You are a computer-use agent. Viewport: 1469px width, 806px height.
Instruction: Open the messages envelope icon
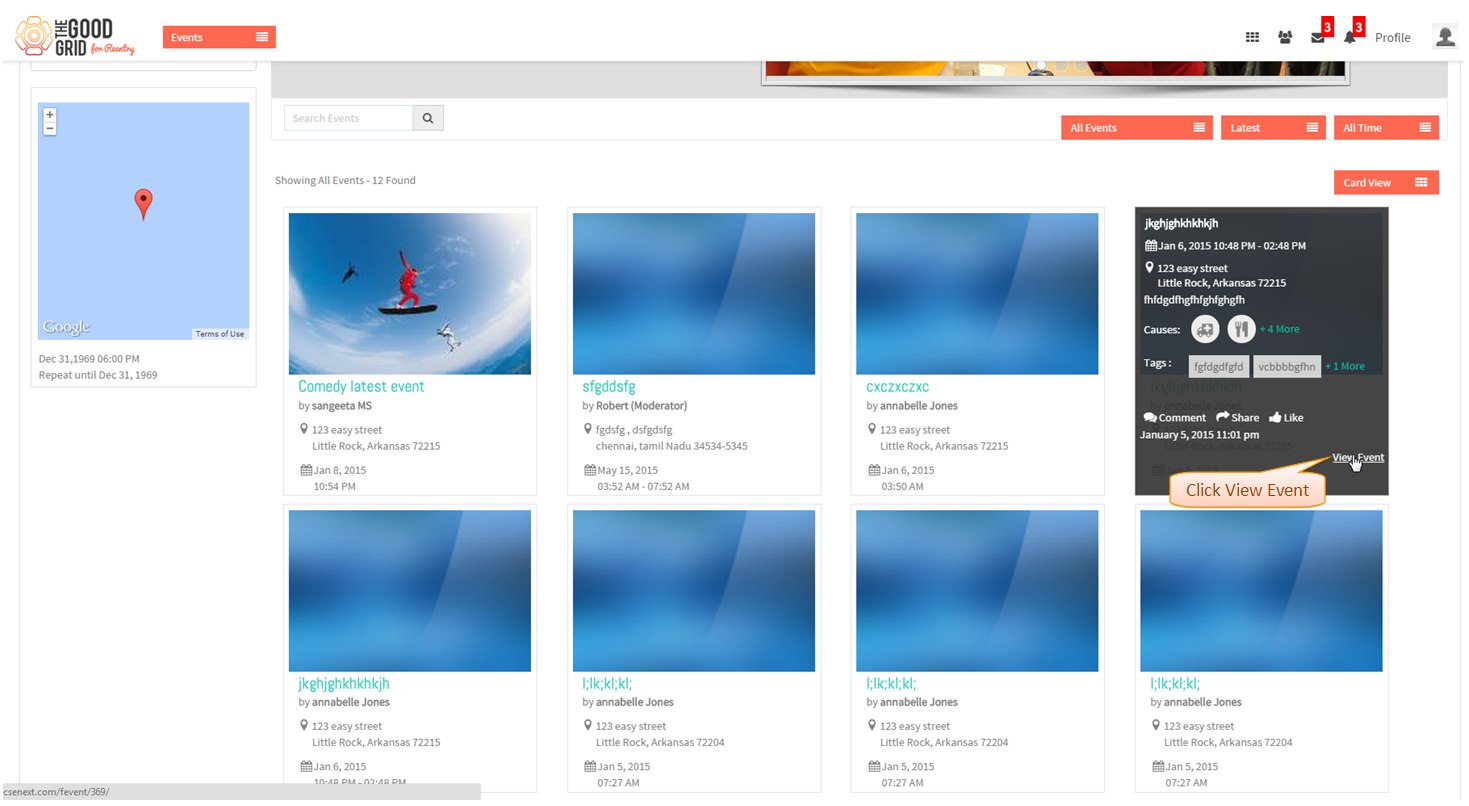tap(1318, 37)
